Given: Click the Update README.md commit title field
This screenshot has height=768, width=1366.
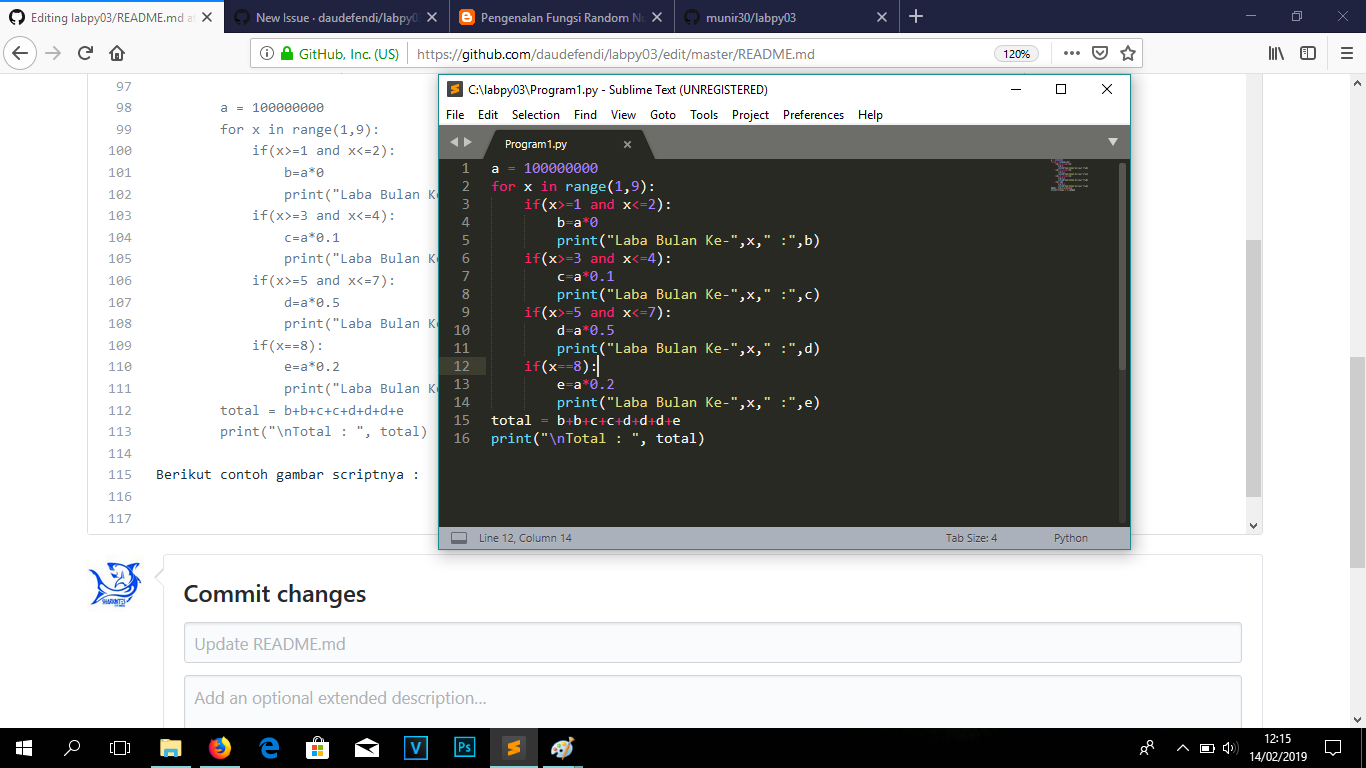Looking at the screenshot, I should click(711, 644).
